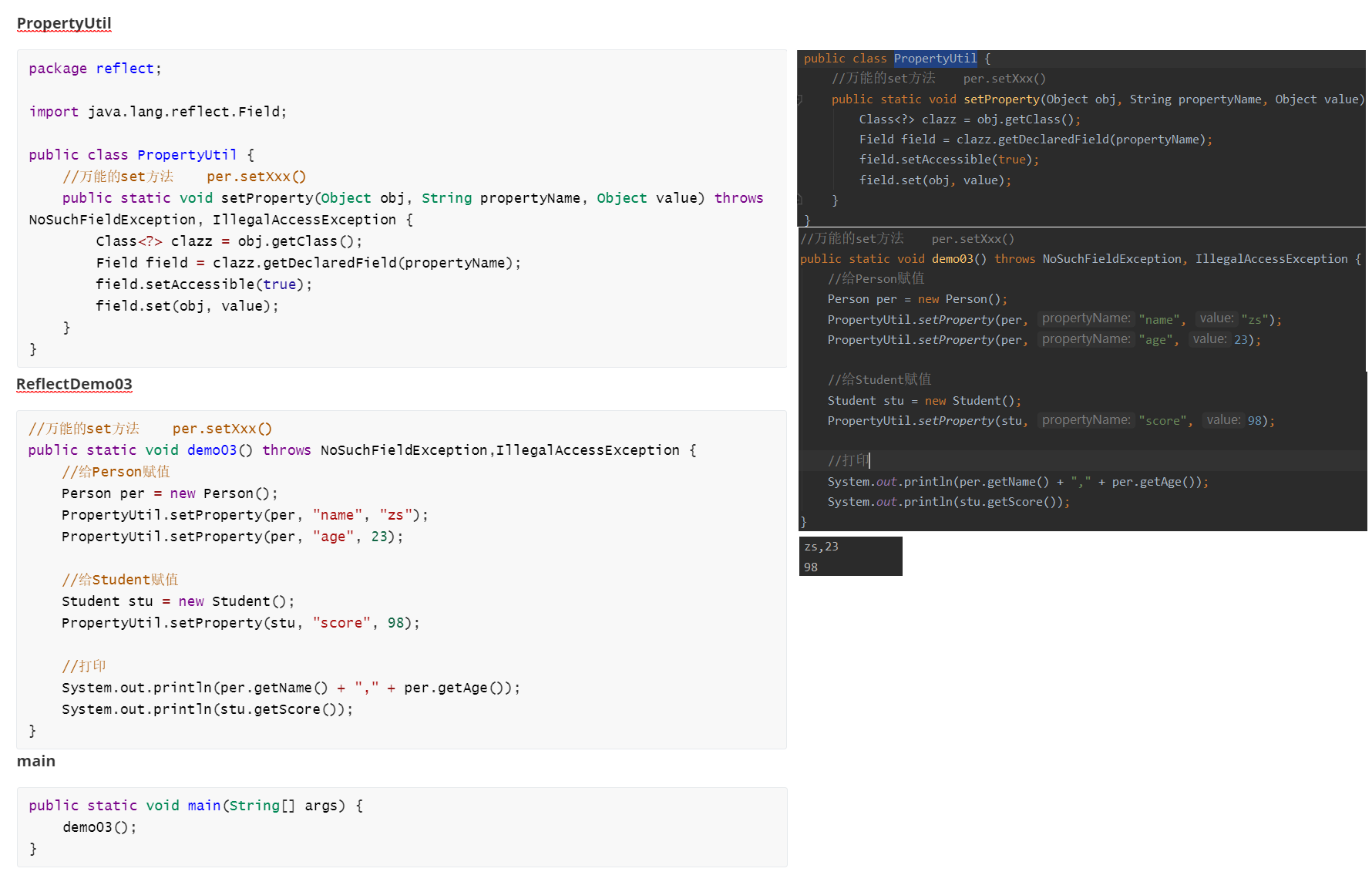Screen dimensions: 1372x882
Task: Click the value hint before 98
Action: point(1223,420)
